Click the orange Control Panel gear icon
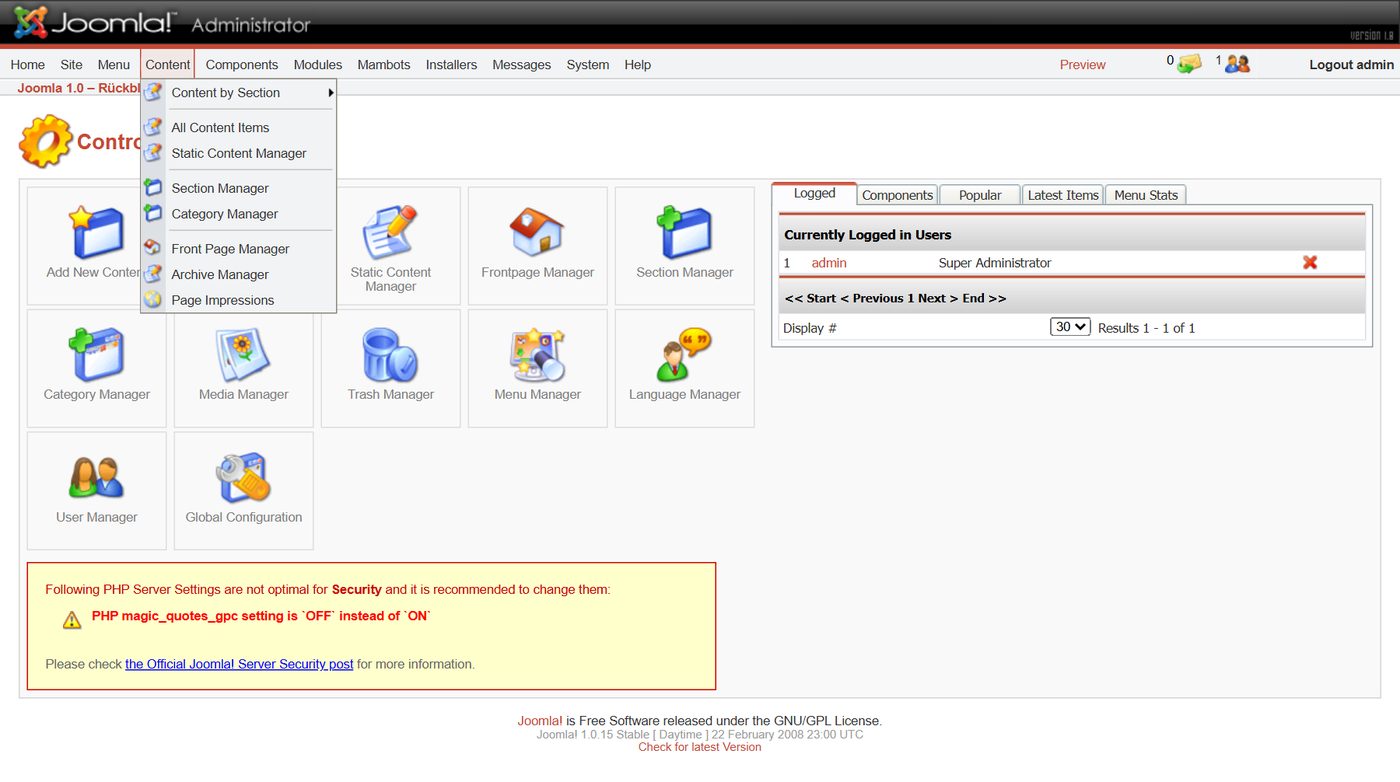This screenshot has width=1400, height=782. click(45, 141)
